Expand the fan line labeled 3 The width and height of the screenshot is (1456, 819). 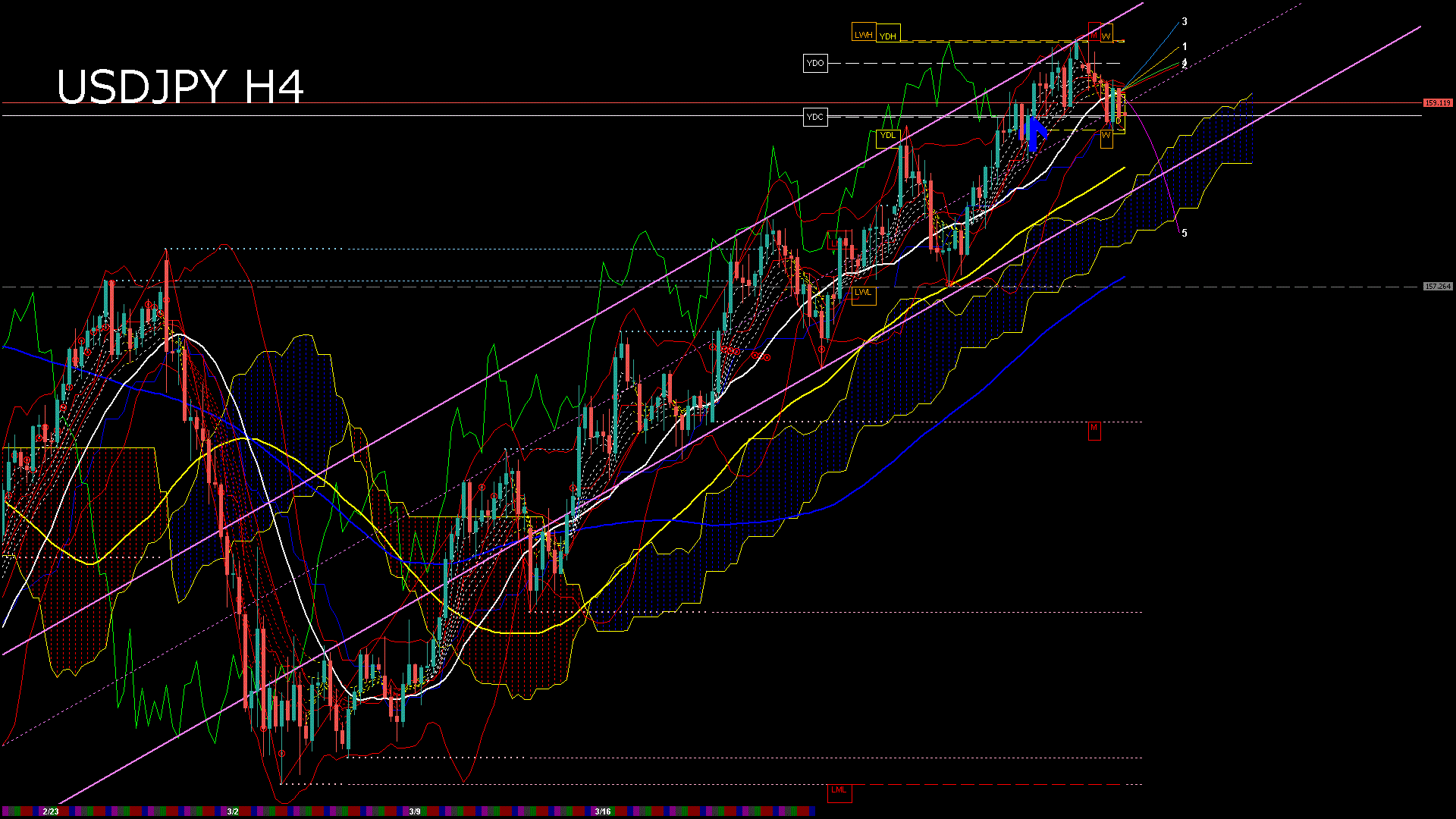tap(1184, 21)
